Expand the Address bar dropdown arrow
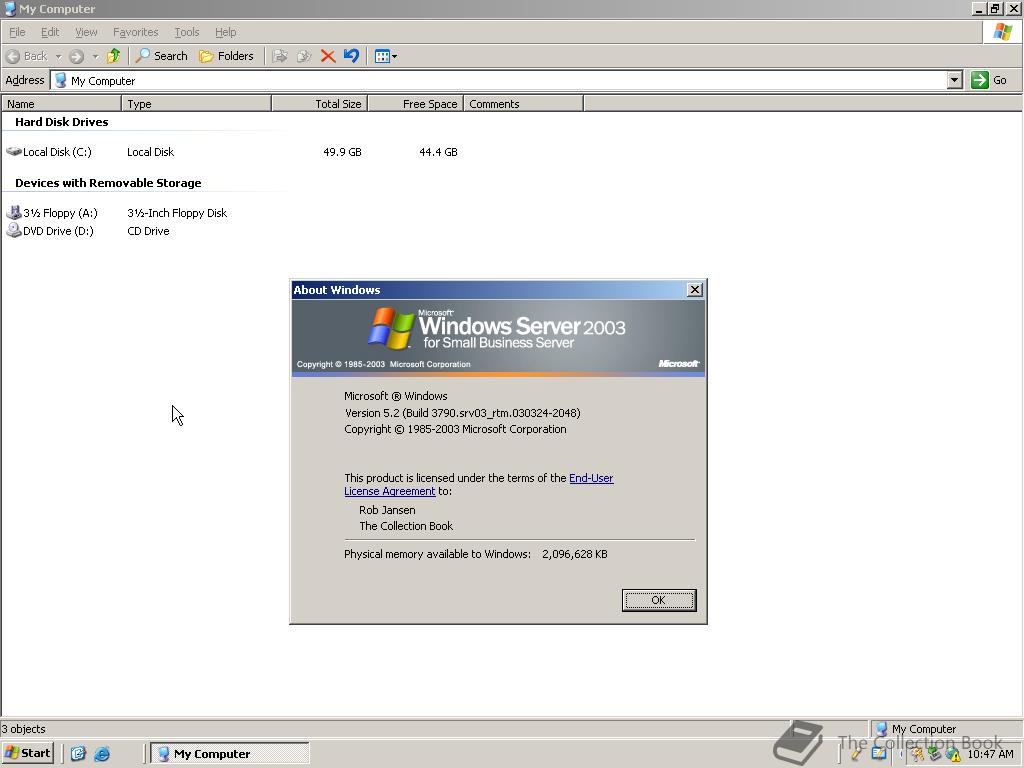The height and width of the screenshot is (768, 1024). point(954,80)
